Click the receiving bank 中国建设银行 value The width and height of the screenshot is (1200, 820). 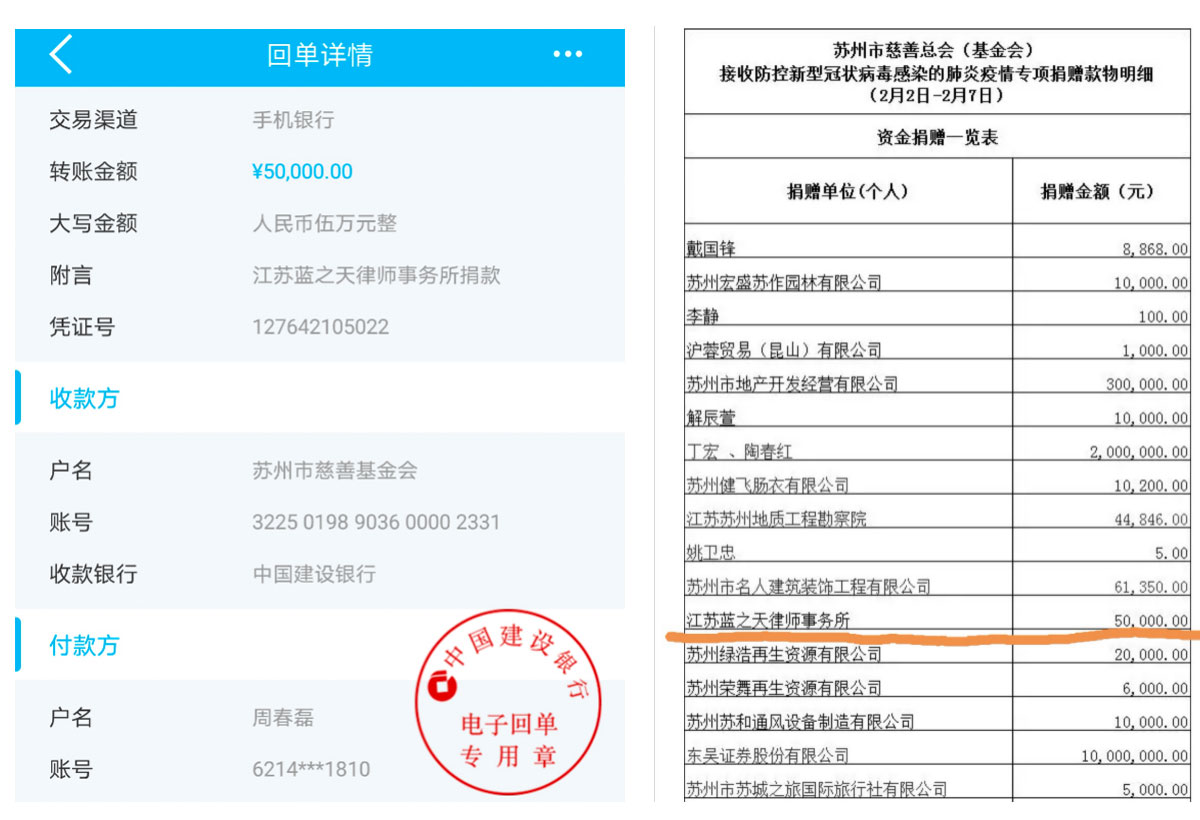coord(314,574)
